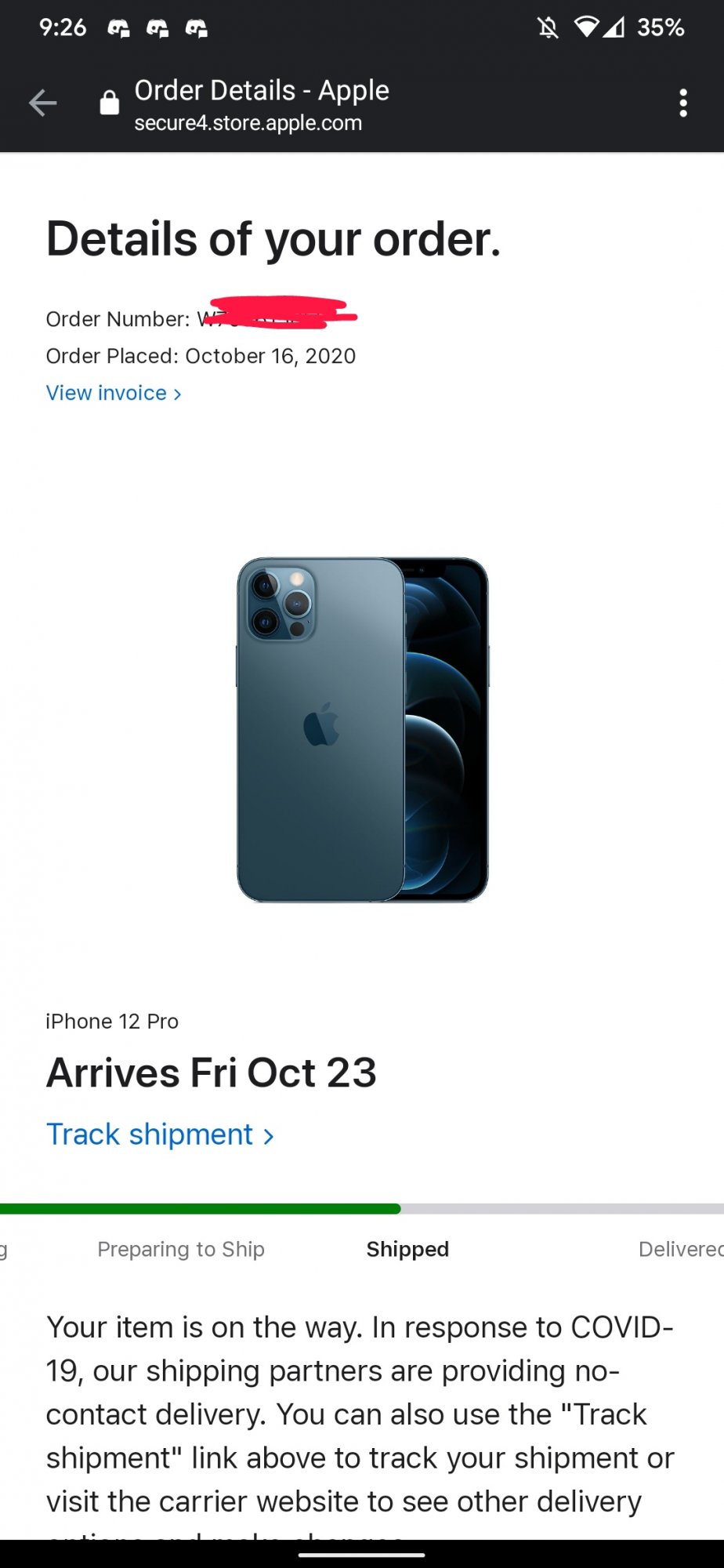This screenshot has height=1568, width=724.
Task: Tap the secure4.store.apple.com URL text
Action: point(248,123)
